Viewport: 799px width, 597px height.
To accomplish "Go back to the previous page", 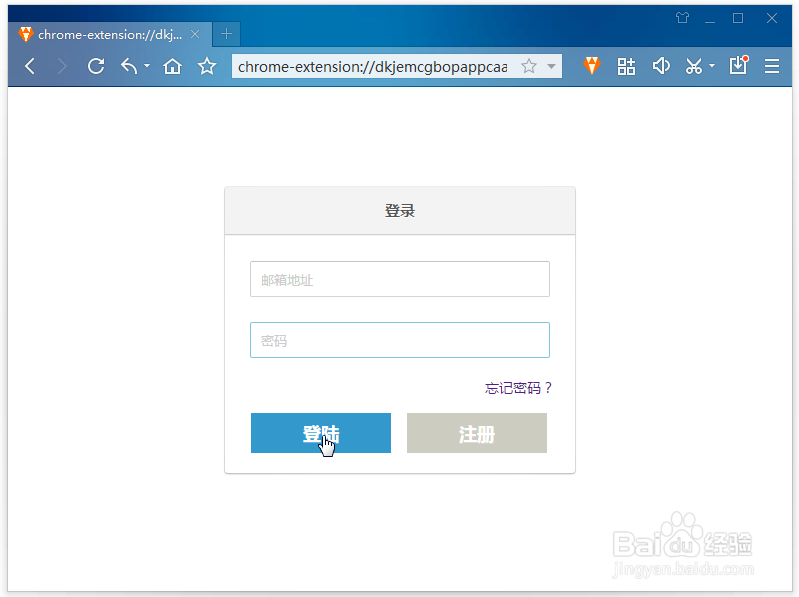I will click(30, 66).
